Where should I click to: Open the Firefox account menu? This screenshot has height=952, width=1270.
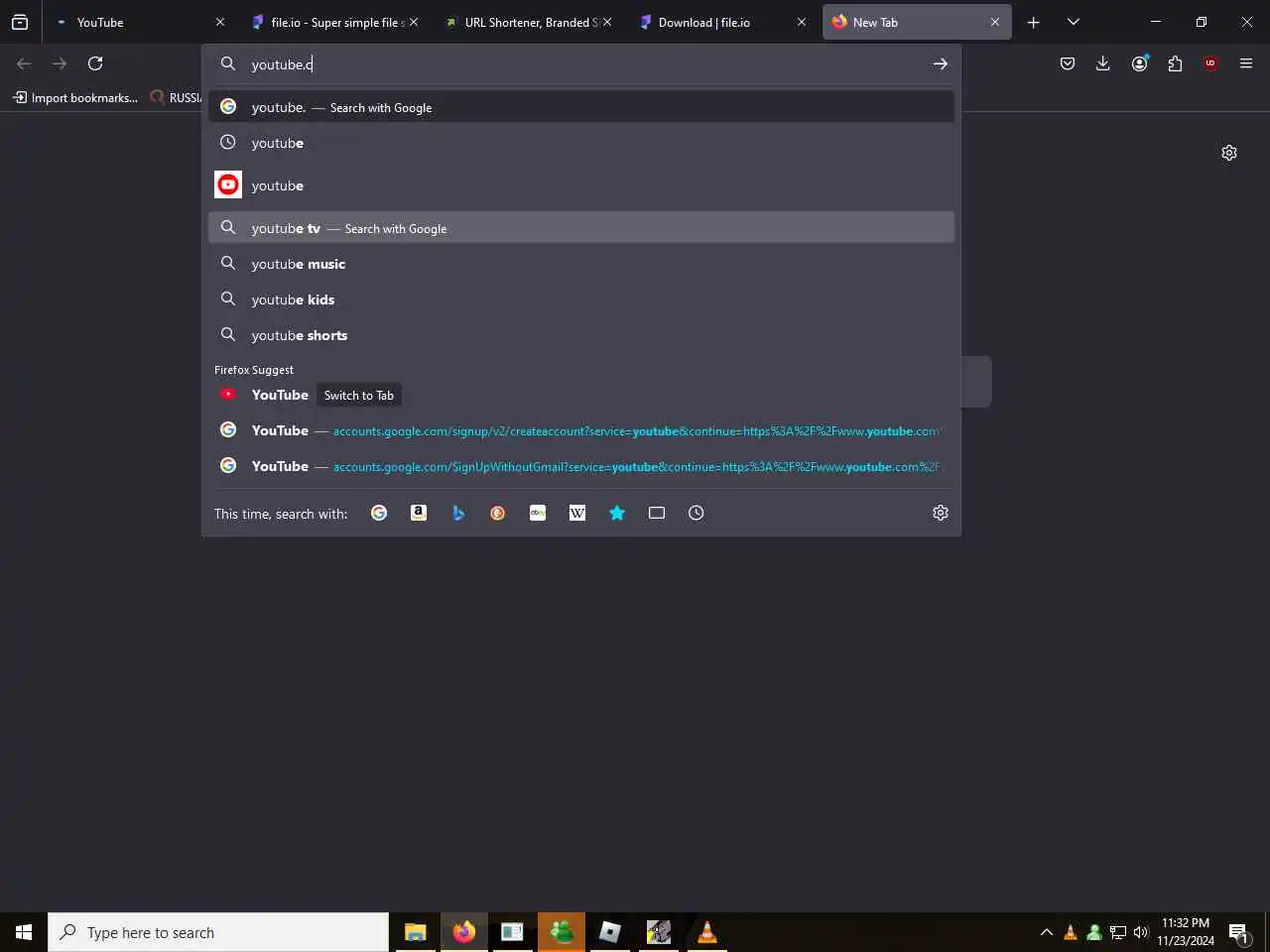click(1139, 63)
